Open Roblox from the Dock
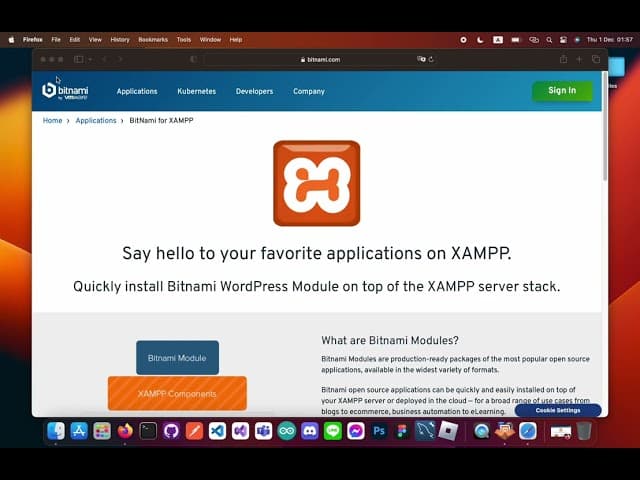Screen dimensions: 640x480 [449, 431]
